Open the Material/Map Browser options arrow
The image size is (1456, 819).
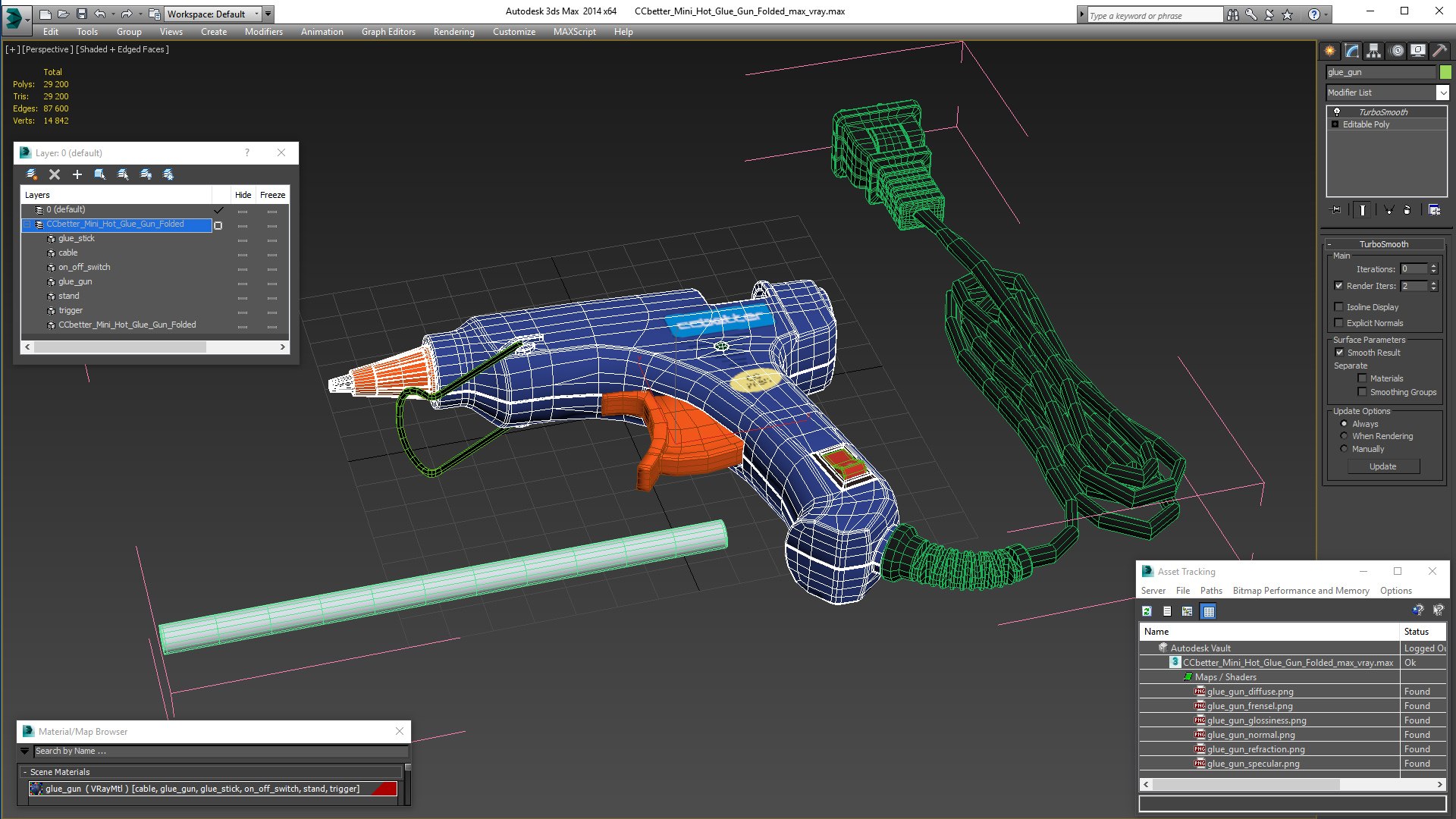[25, 751]
